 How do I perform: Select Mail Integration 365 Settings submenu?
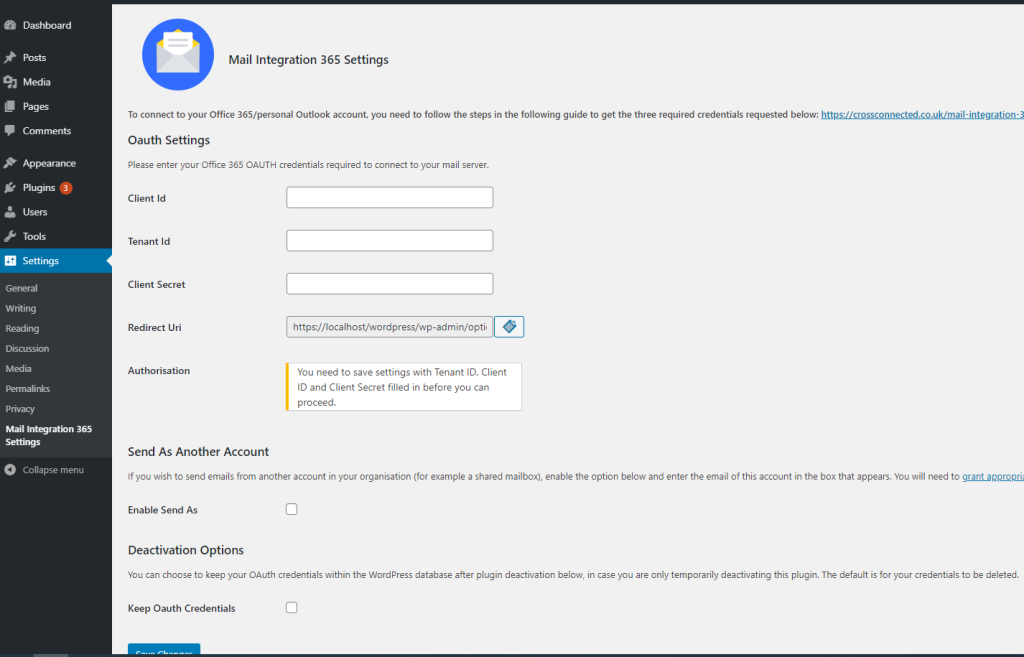pyautogui.click(x=49, y=436)
